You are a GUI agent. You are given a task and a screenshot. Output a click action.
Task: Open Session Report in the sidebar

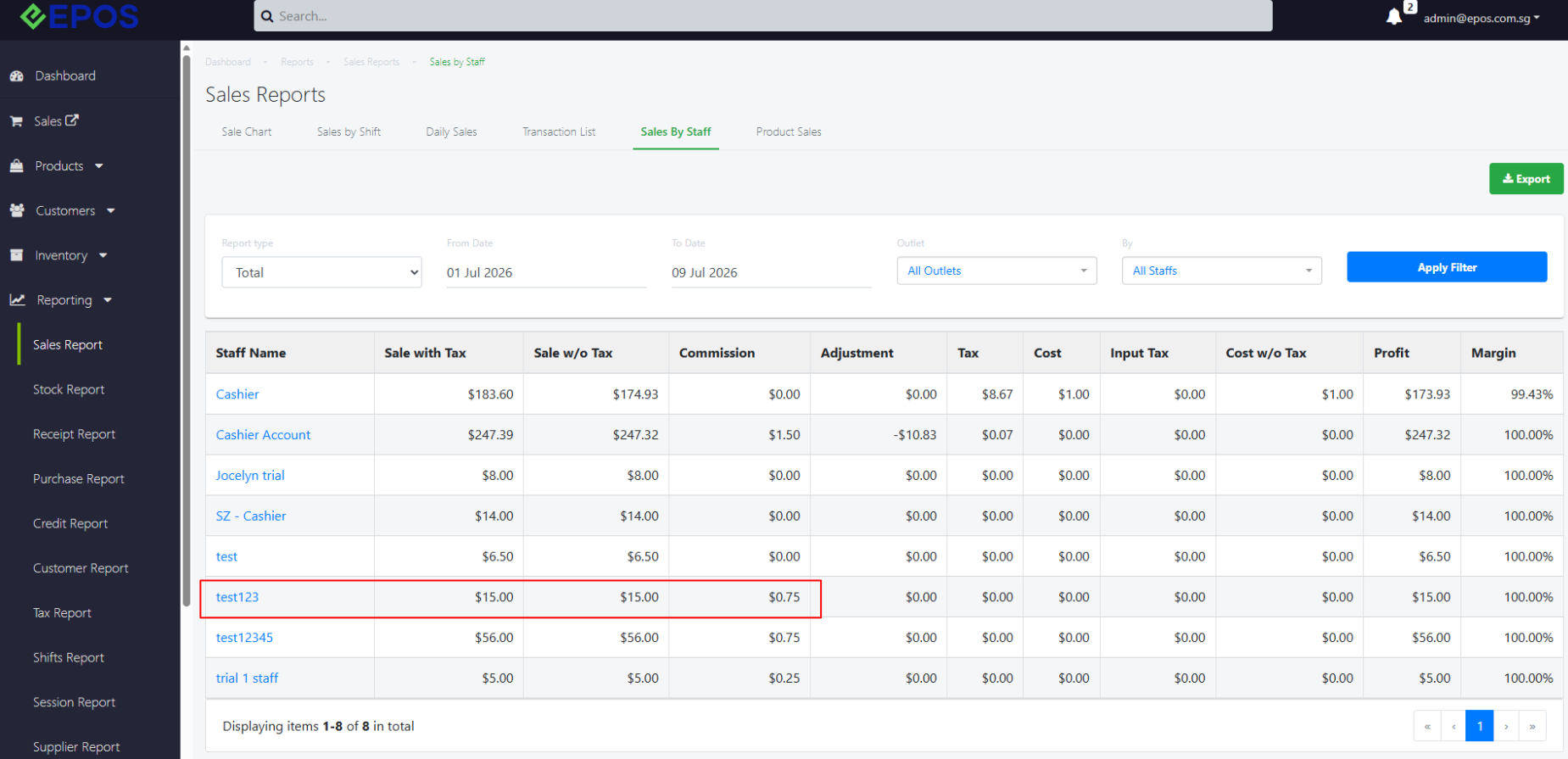pyautogui.click(x=74, y=702)
